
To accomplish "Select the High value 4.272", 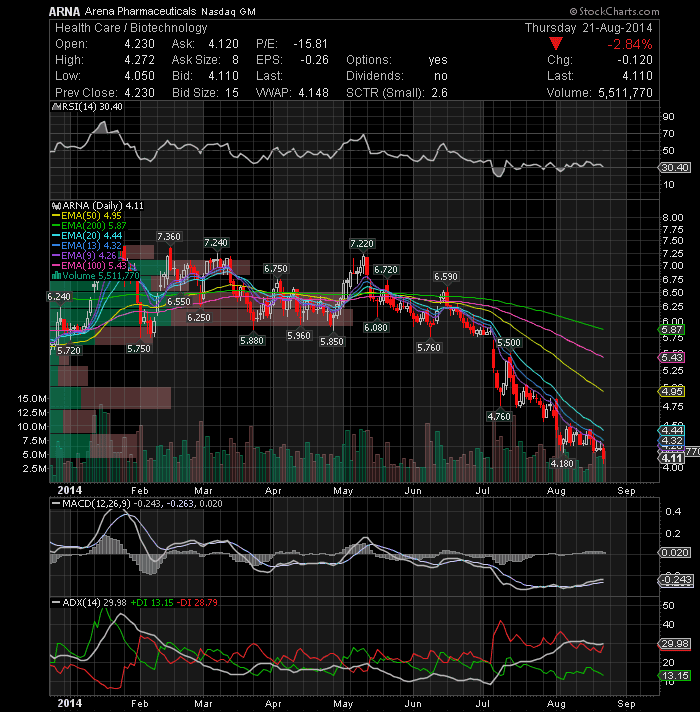I will click(x=139, y=60).
